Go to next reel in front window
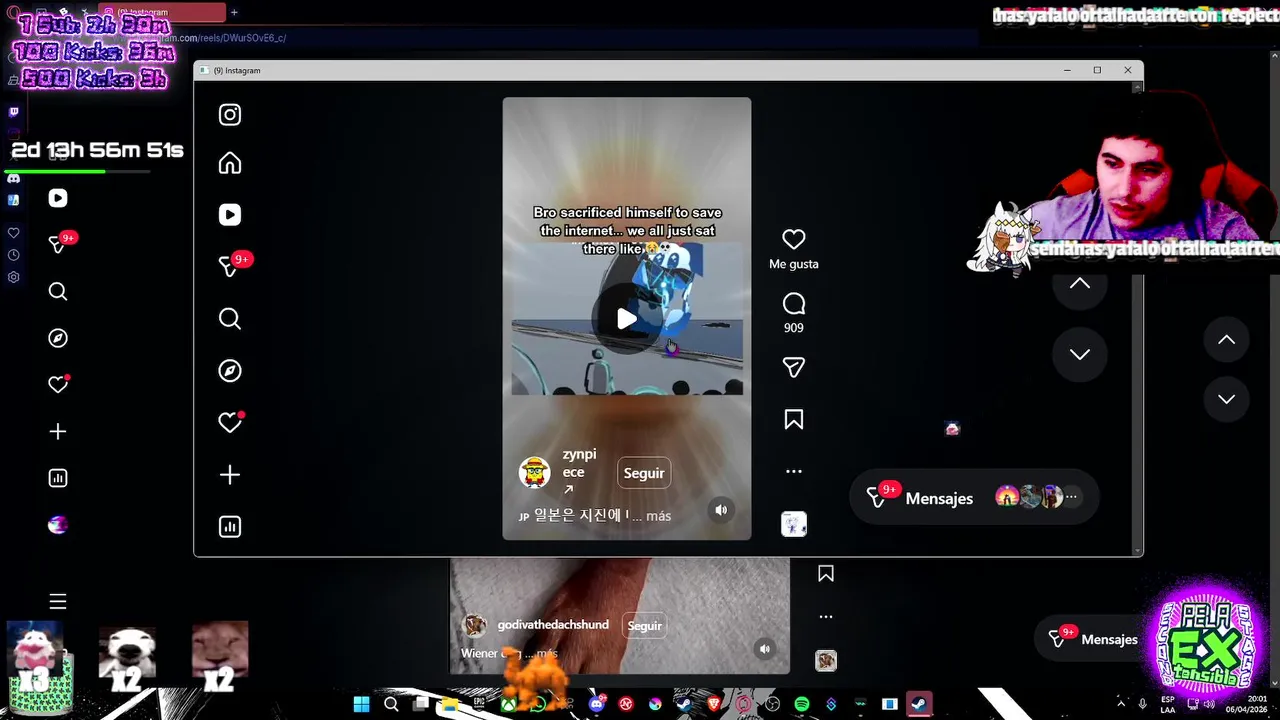The width and height of the screenshot is (1280, 720). point(1080,354)
